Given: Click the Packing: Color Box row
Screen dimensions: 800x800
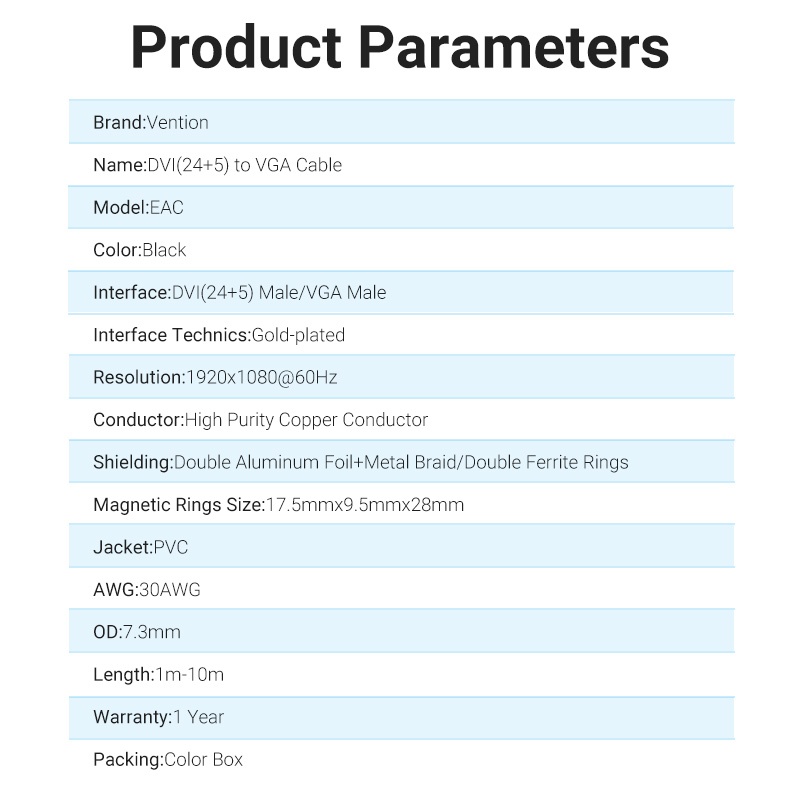Looking at the screenshot, I should [400, 760].
